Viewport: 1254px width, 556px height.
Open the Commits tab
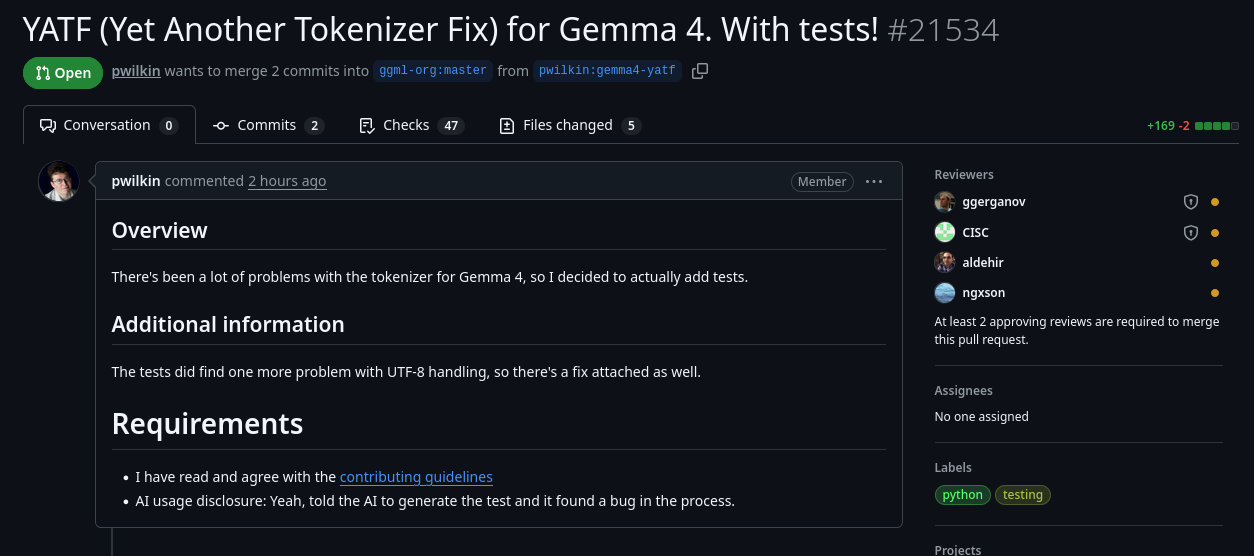[268, 125]
